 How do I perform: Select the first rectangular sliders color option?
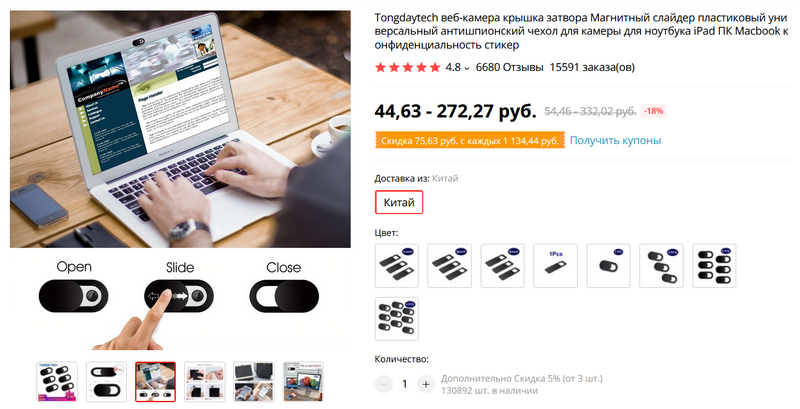[396, 266]
